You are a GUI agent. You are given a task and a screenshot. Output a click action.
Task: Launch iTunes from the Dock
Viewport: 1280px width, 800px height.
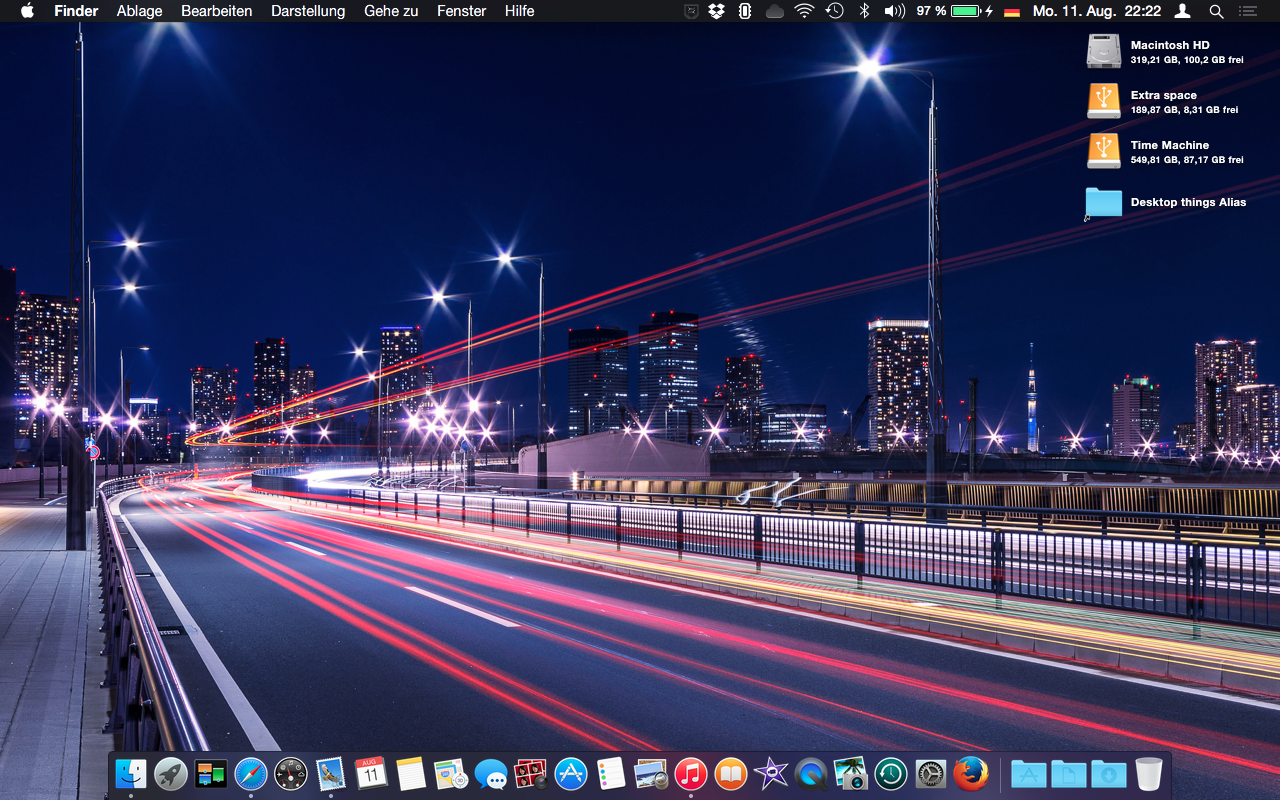pos(690,773)
